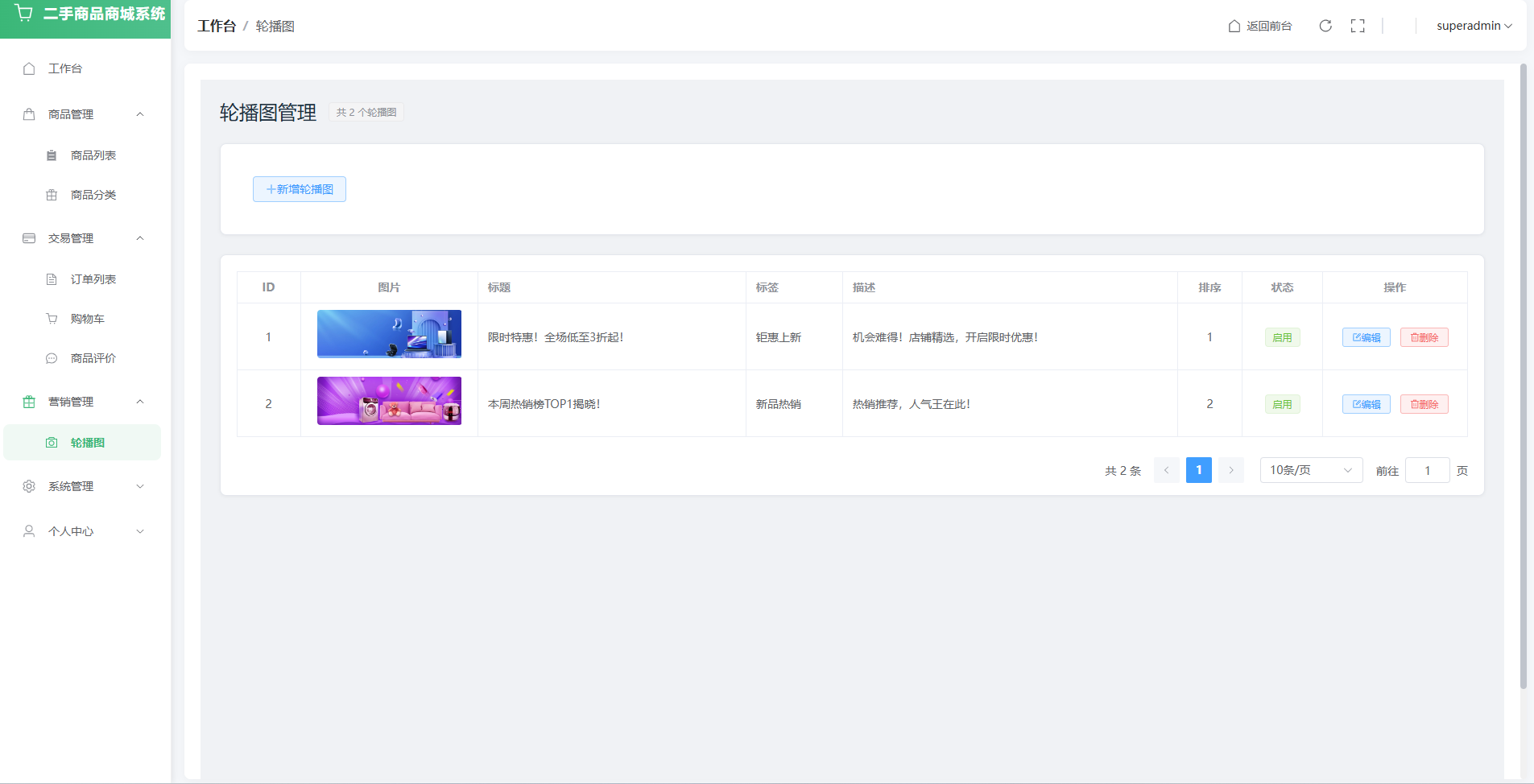This screenshot has width=1534, height=784.
Task: Toggle fullscreen mode icon
Action: pyautogui.click(x=1358, y=26)
